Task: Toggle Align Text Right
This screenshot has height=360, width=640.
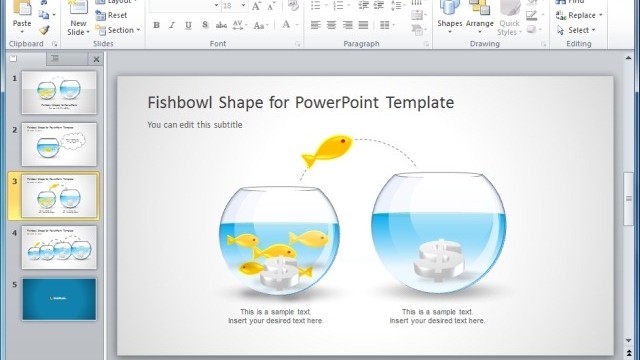Action: 348,25
